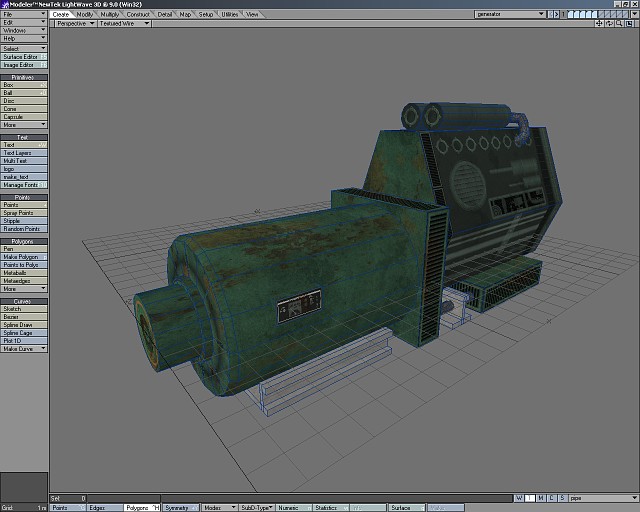Click the viewport Zoom magnifier icon
This screenshot has width=640, height=512.
[x=620, y=24]
